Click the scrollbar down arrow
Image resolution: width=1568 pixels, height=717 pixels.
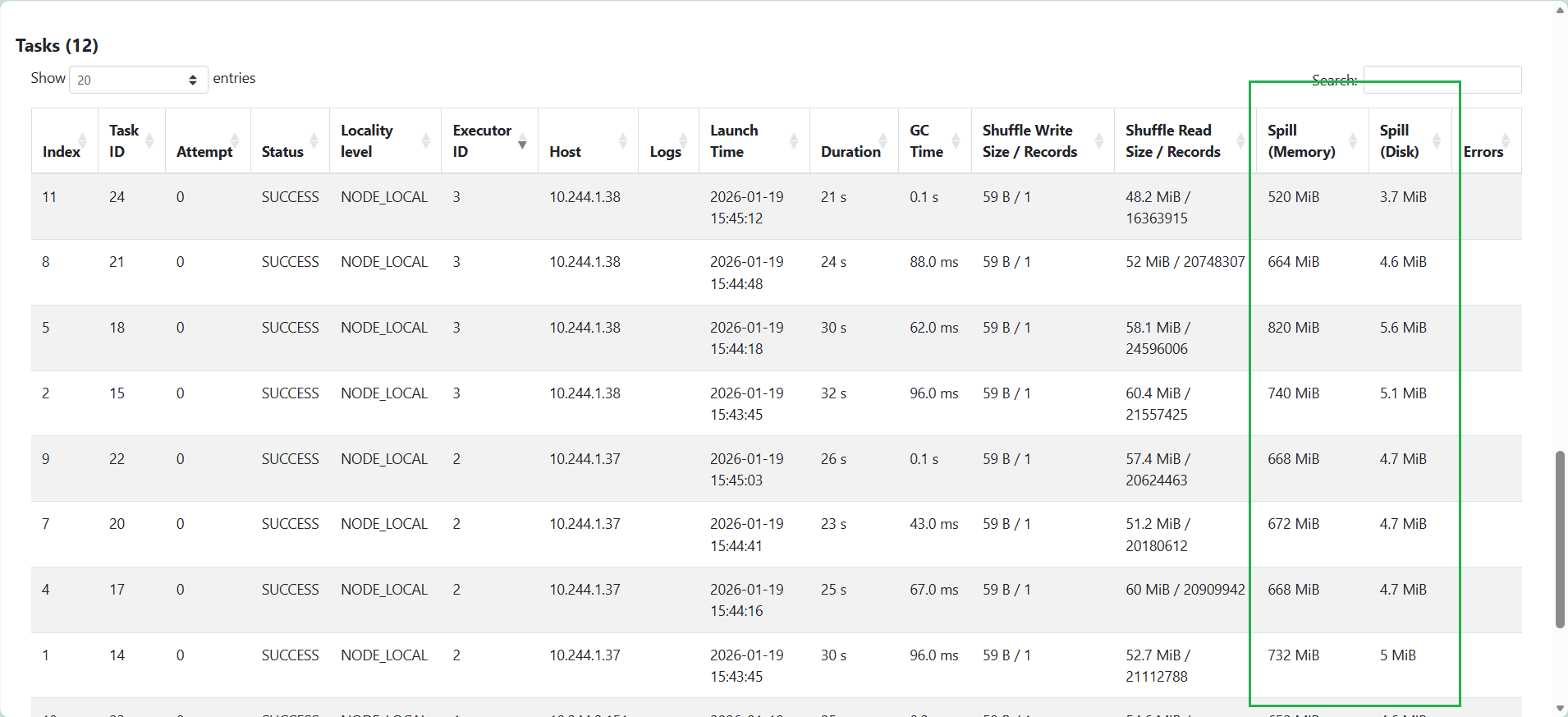(1560, 708)
